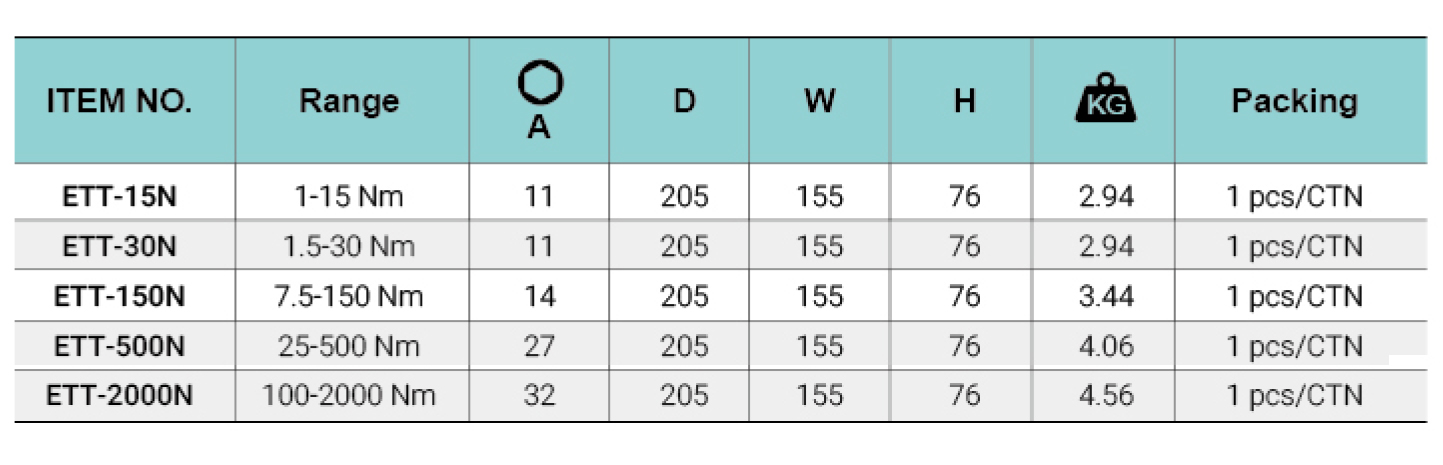Click the 4.56 weight value
Image resolution: width=1443 pixels, height=465 pixels.
tap(1105, 396)
